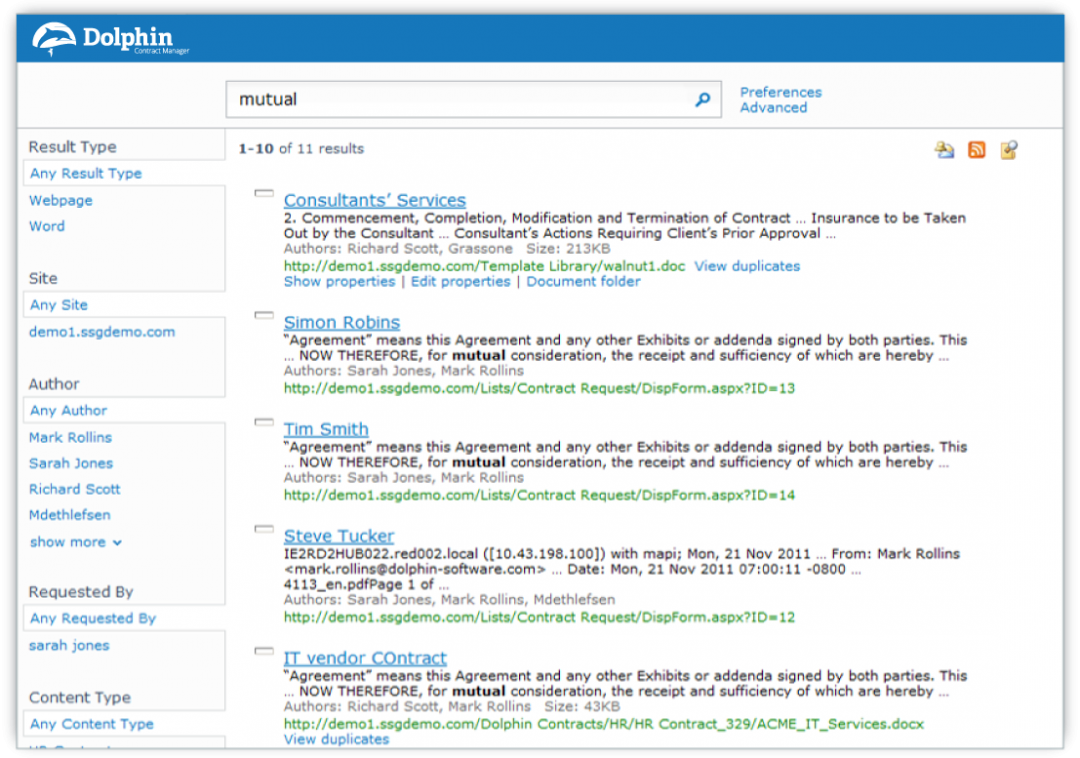1080x758 pixels.
Task: Click document icon beside Simon Robins
Action: tap(263, 314)
